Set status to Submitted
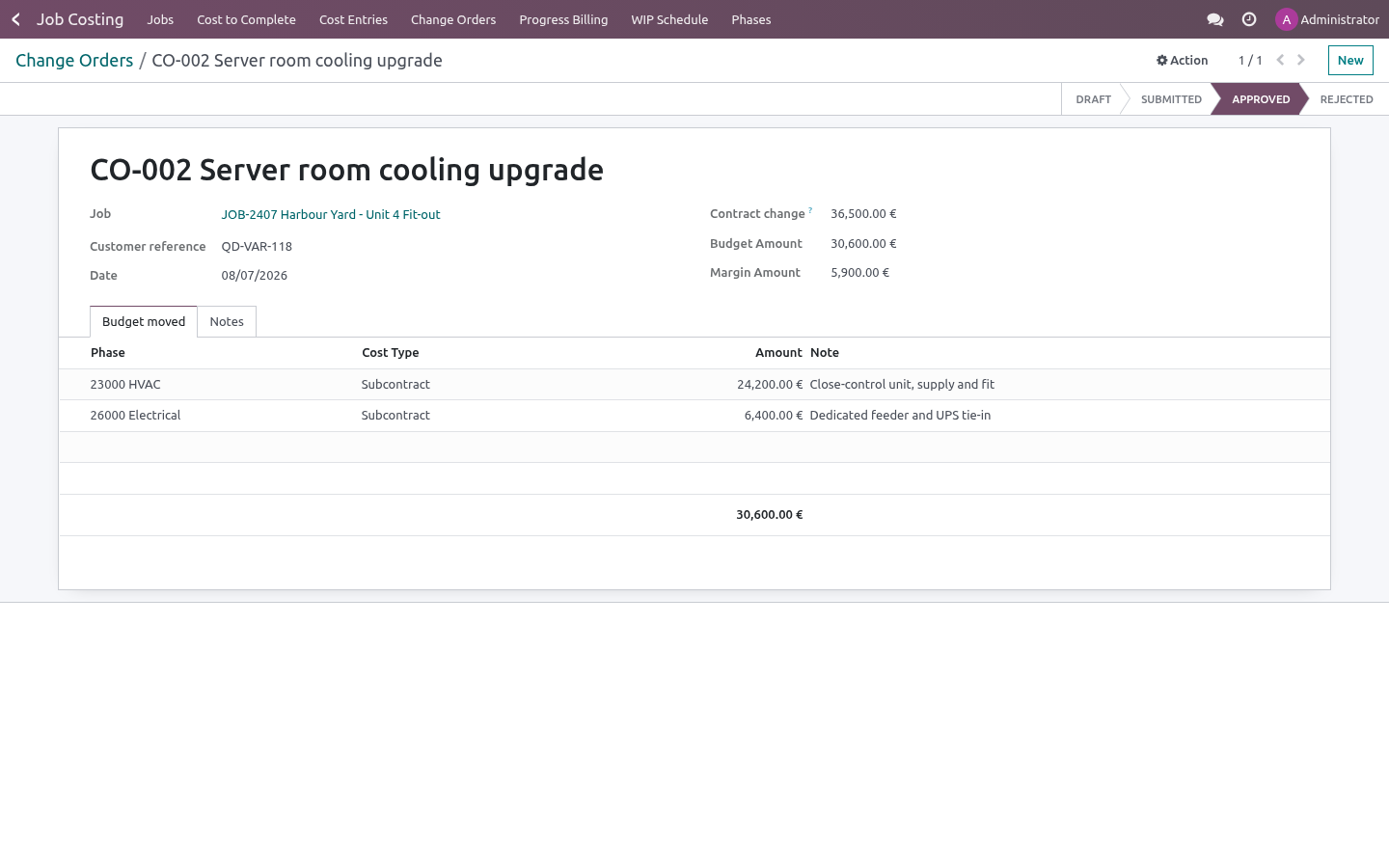The height and width of the screenshot is (868, 1389). tap(1171, 99)
